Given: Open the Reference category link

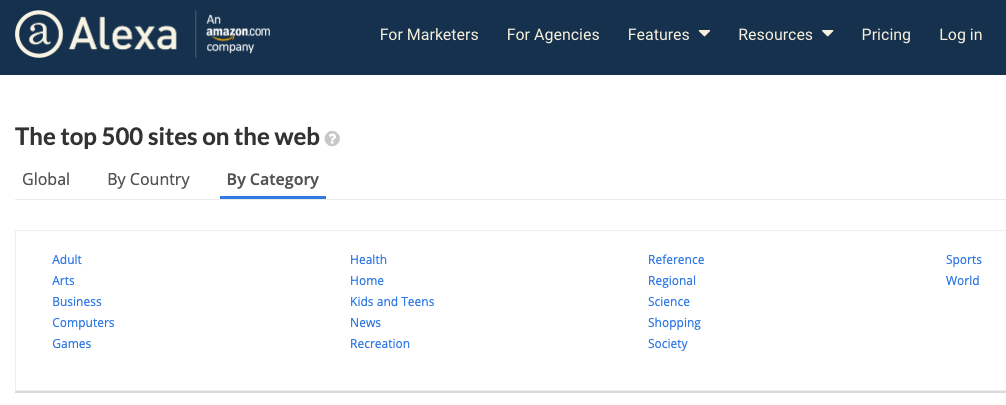Looking at the screenshot, I should click(676, 259).
